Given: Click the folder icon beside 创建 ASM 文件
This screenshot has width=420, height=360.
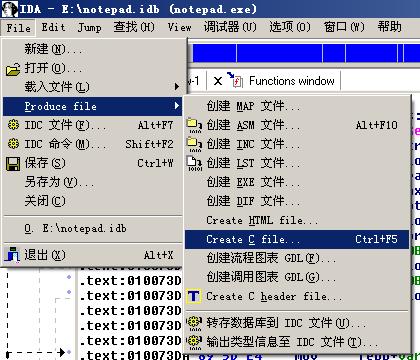Looking at the screenshot, I should [194, 126].
